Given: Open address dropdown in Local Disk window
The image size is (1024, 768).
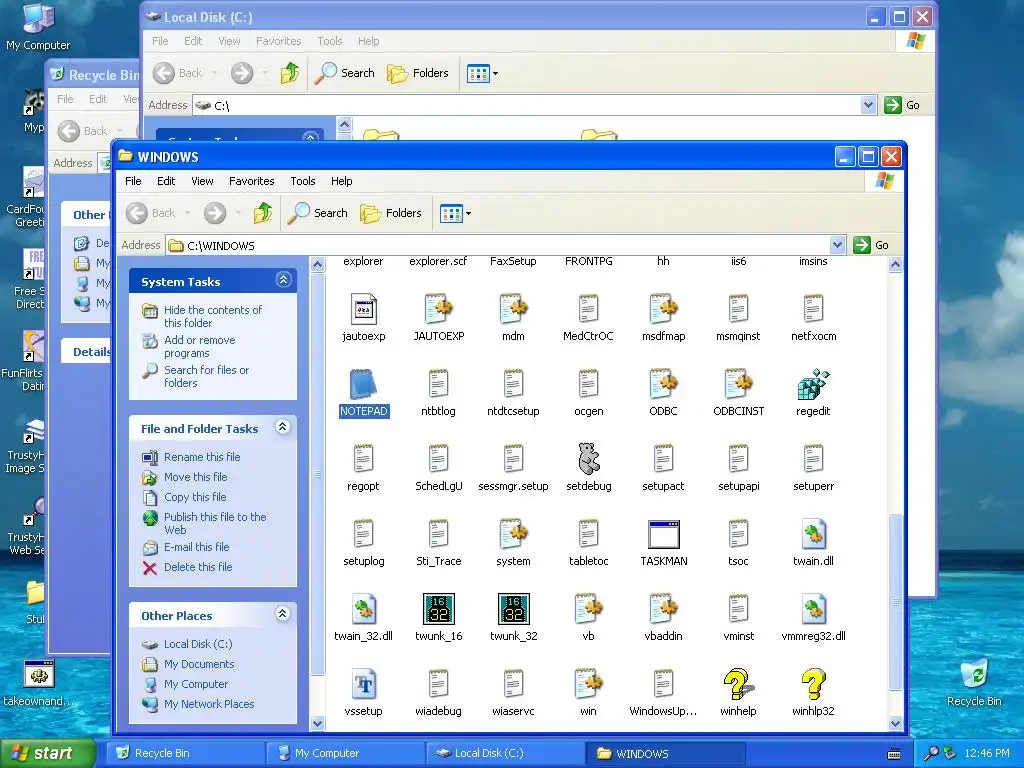Looking at the screenshot, I should [x=868, y=104].
